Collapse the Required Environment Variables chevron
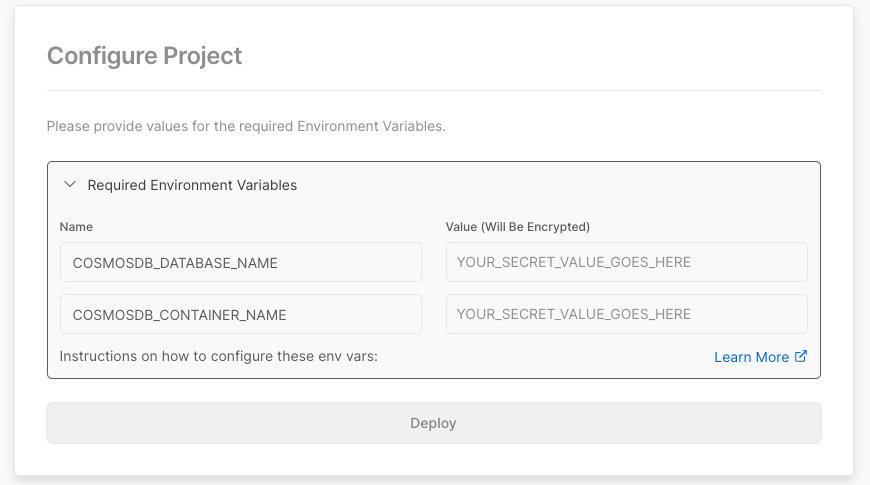This screenshot has height=485, width=870. coord(70,185)
